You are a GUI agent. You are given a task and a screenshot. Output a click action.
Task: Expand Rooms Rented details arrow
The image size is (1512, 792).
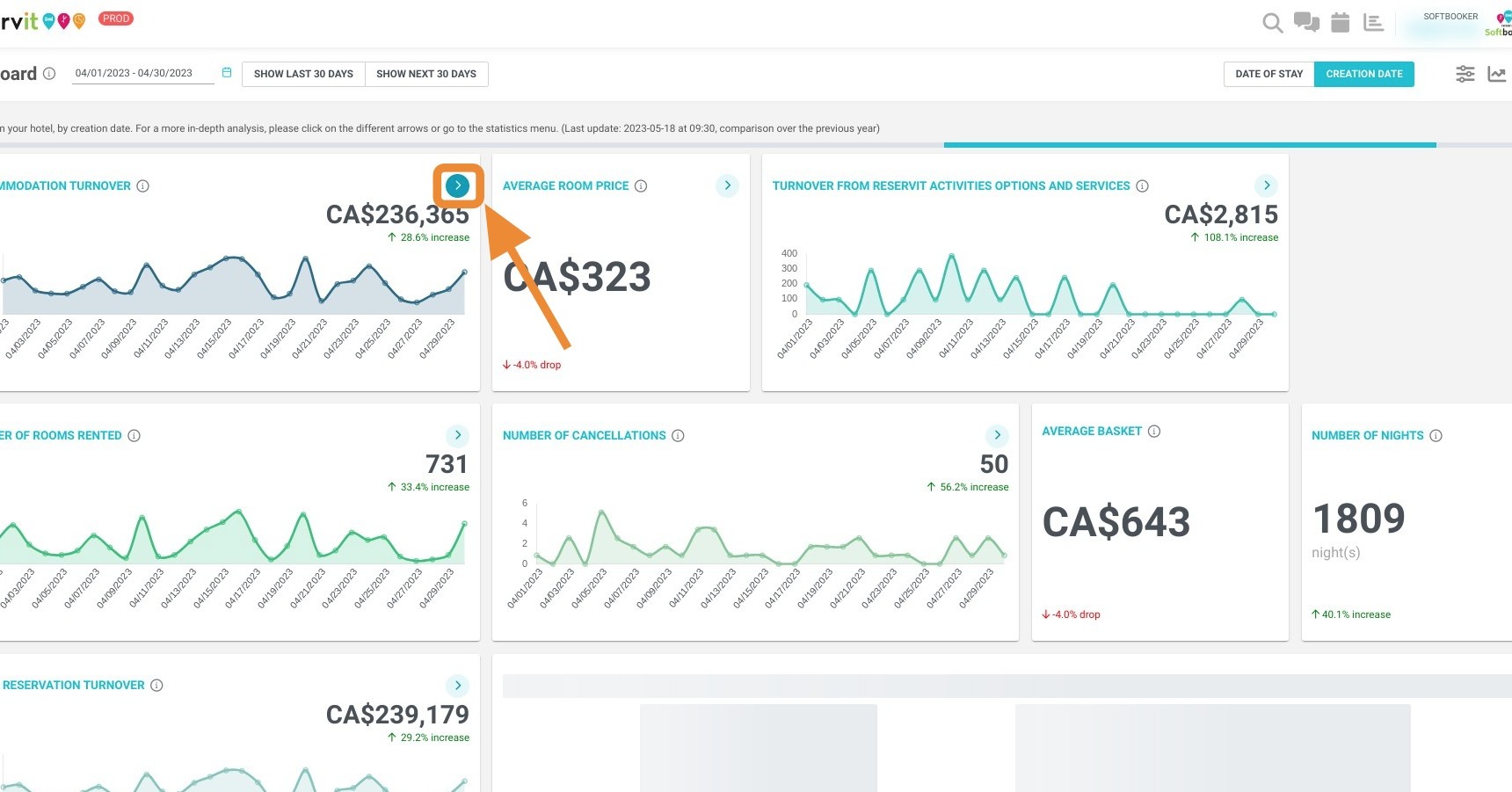pyautogui.click(x=457, y=435)
